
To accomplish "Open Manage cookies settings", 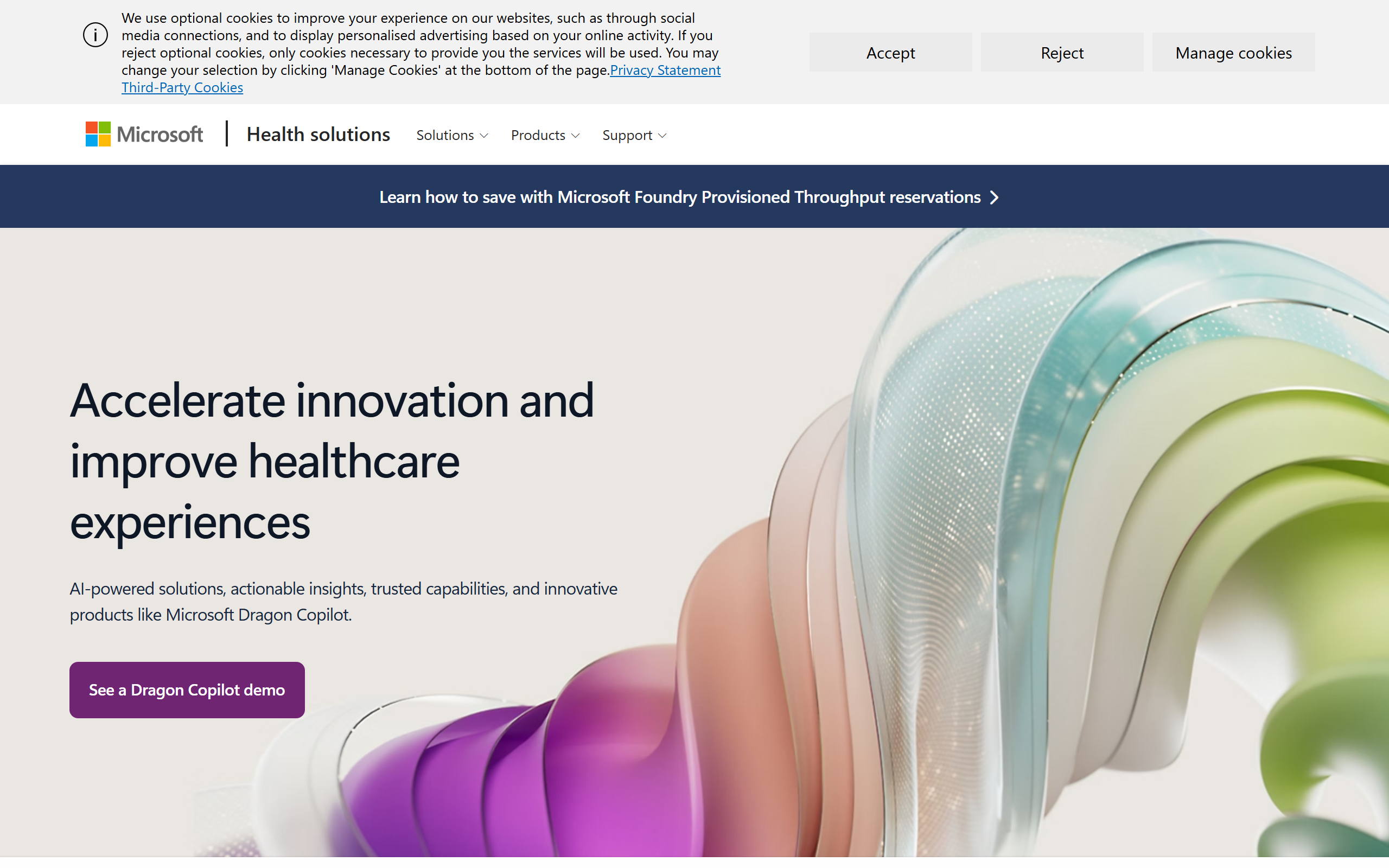I will coord(1233,53).
